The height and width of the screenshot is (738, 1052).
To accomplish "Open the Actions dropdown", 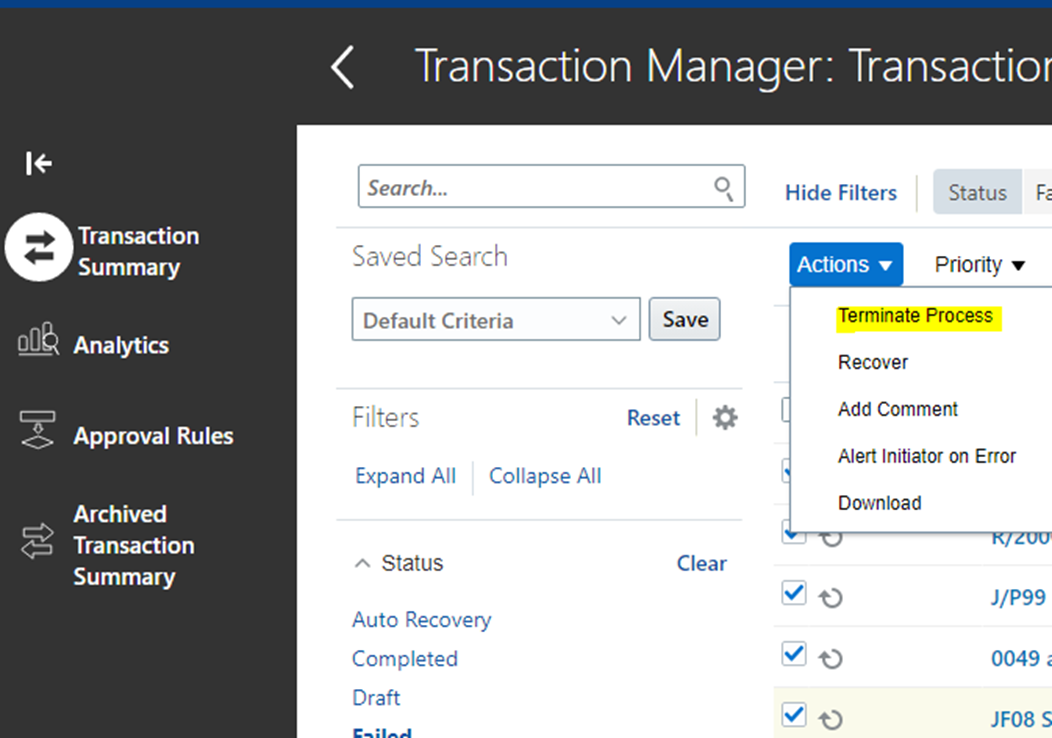I will (x=845, y=264).
